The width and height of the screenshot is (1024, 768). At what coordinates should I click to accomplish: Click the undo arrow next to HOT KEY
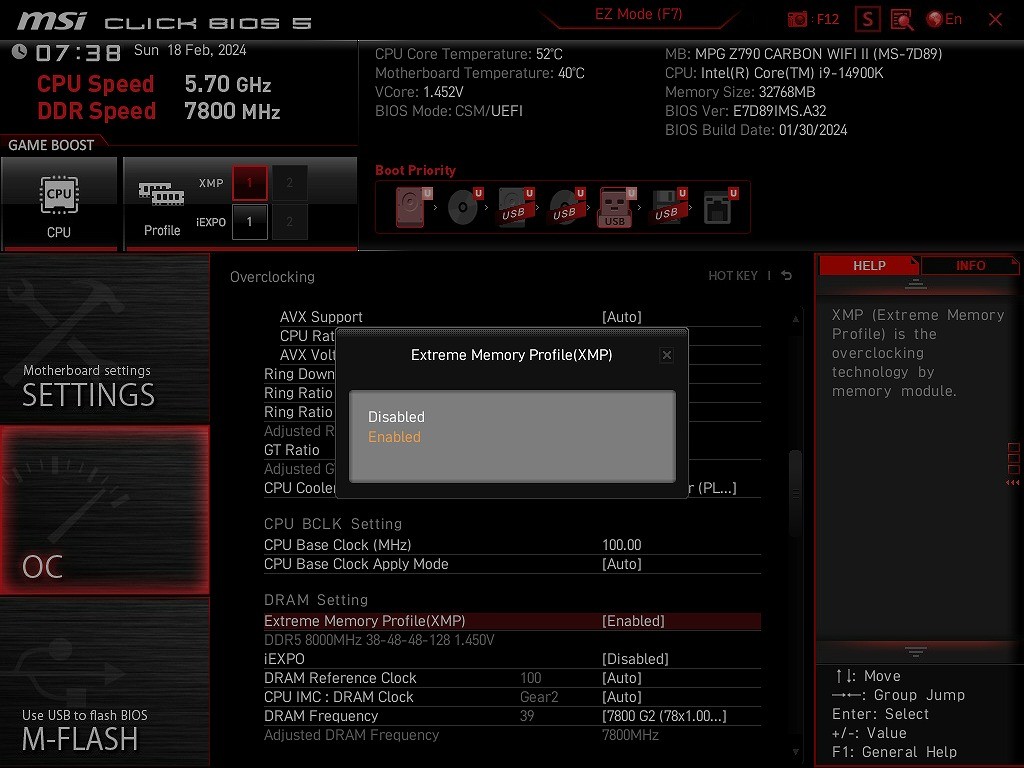787,276
